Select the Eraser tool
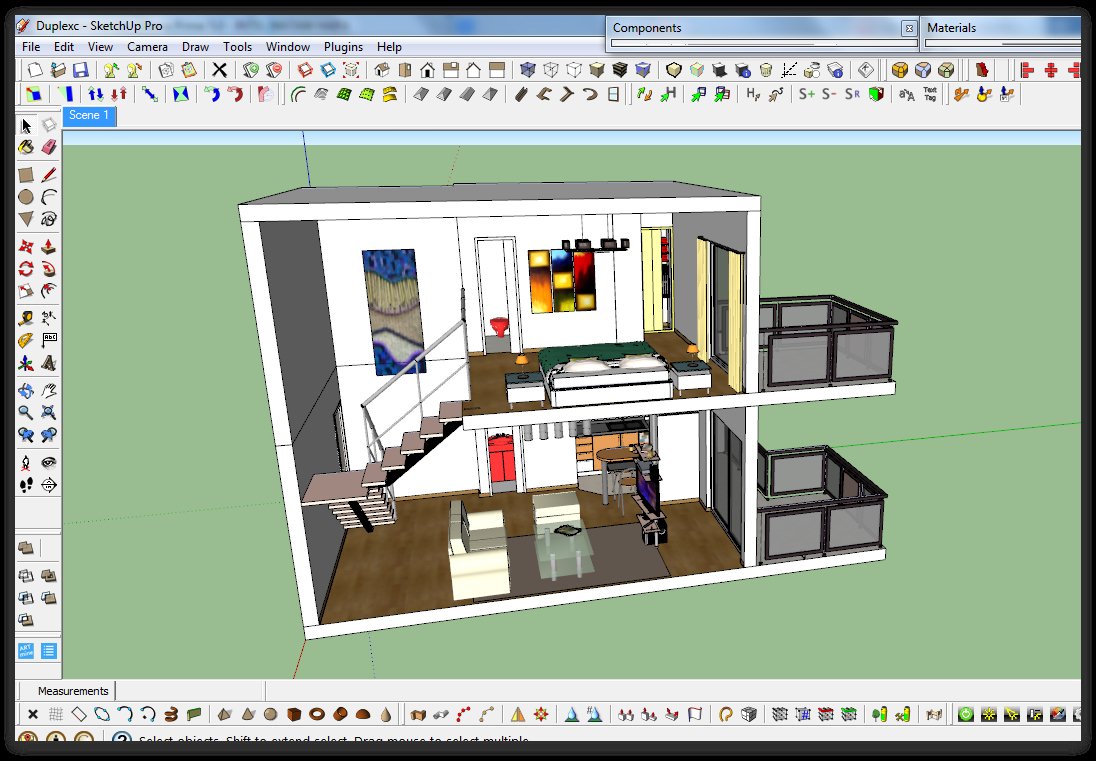The image size is (1096, 761). click(x=48, y=147)
